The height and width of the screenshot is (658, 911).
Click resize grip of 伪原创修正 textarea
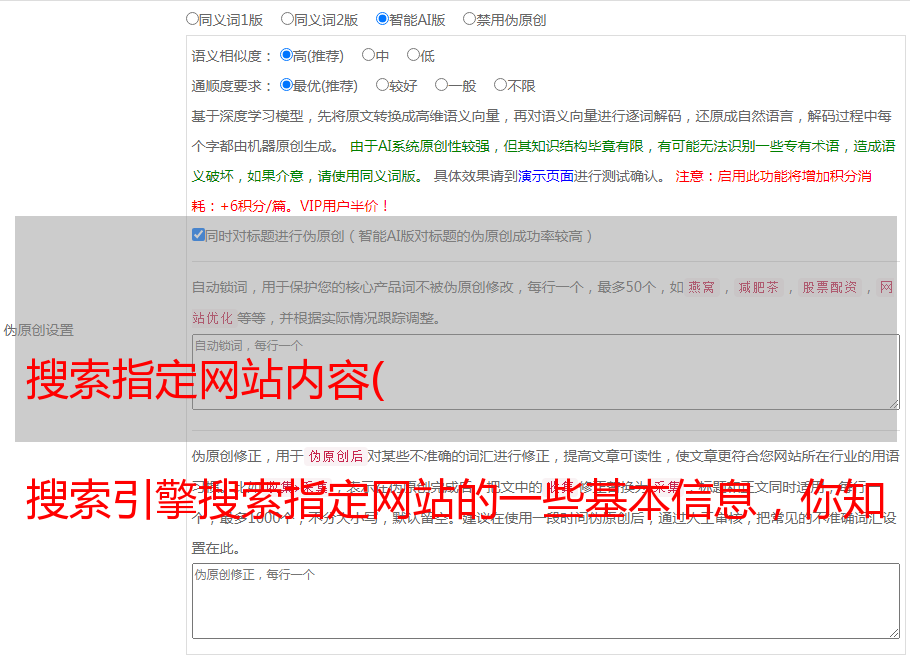pyautogui.click(x=894, y=634)
